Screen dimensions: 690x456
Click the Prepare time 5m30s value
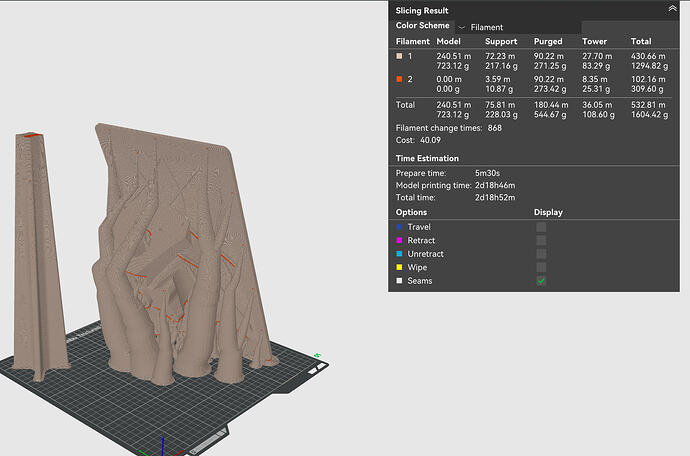(487, 173)
